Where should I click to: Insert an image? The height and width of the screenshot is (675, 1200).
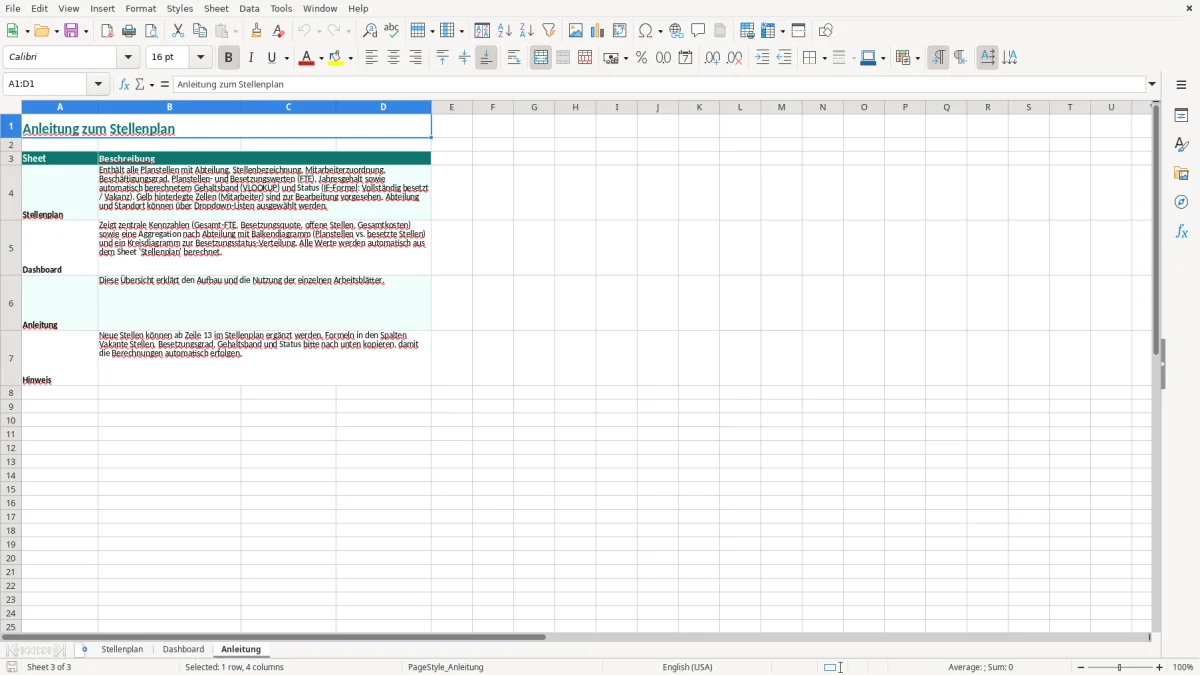pyautogui.click(x=576, y=31)
